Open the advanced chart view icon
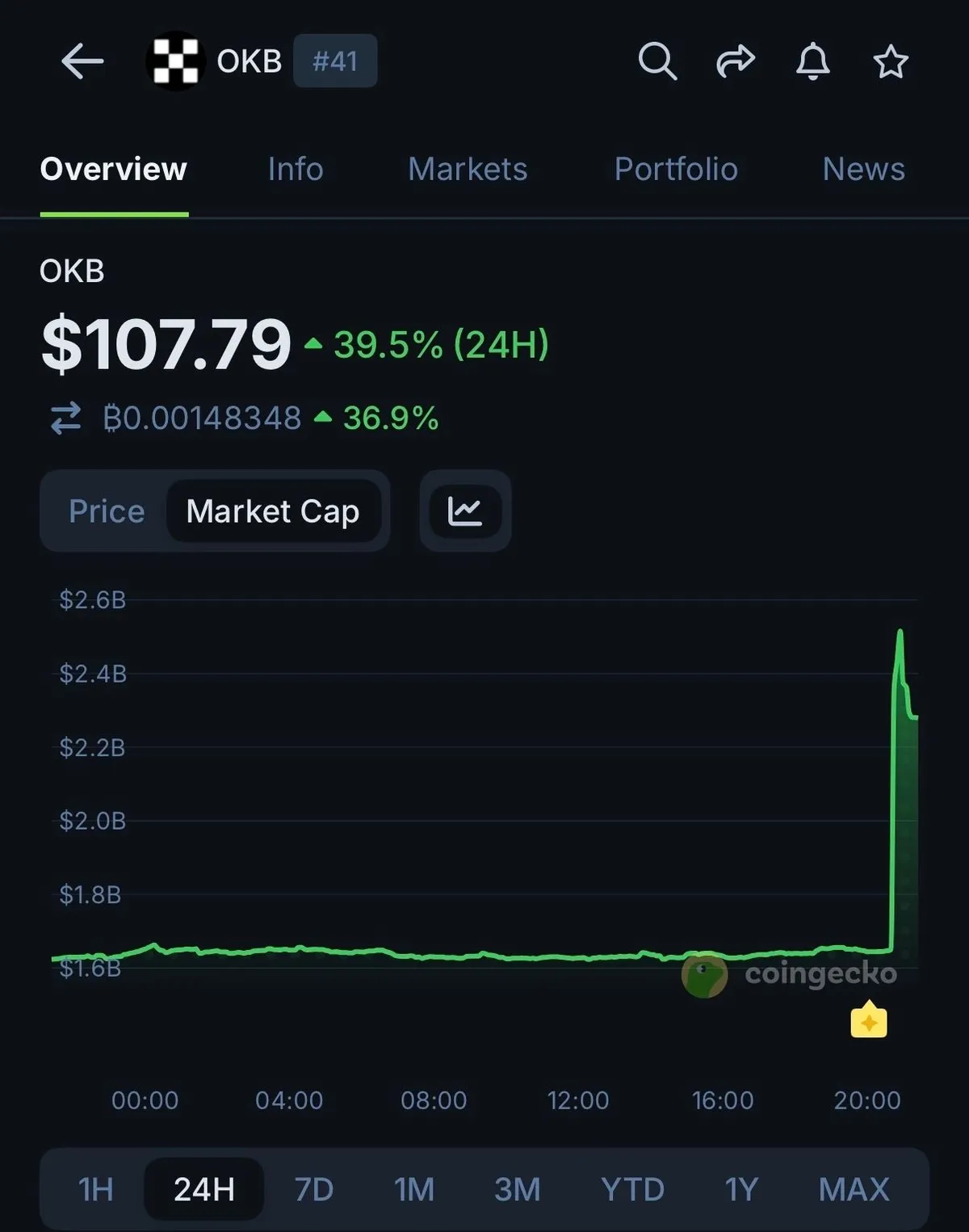969x1232 pixels. tap(465, 511)
